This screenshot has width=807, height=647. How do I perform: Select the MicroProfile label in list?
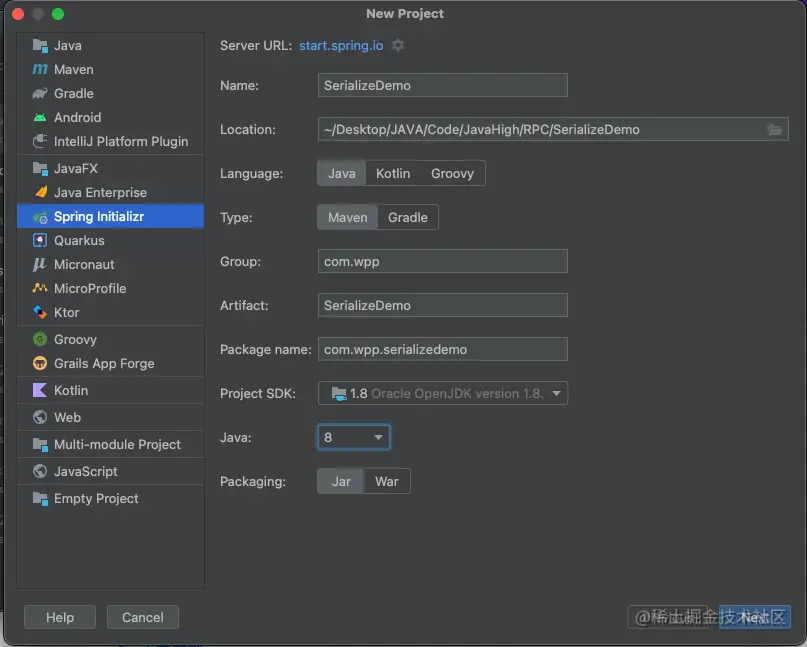tap(90, 288)
